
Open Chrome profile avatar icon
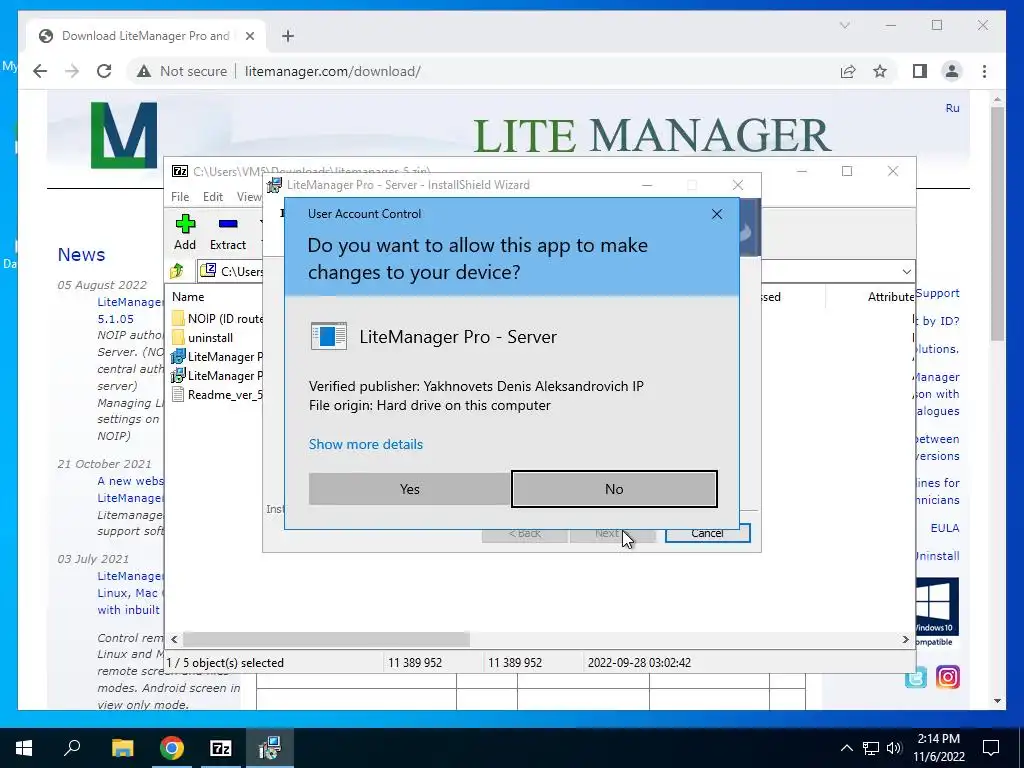(x=952, y=71)
